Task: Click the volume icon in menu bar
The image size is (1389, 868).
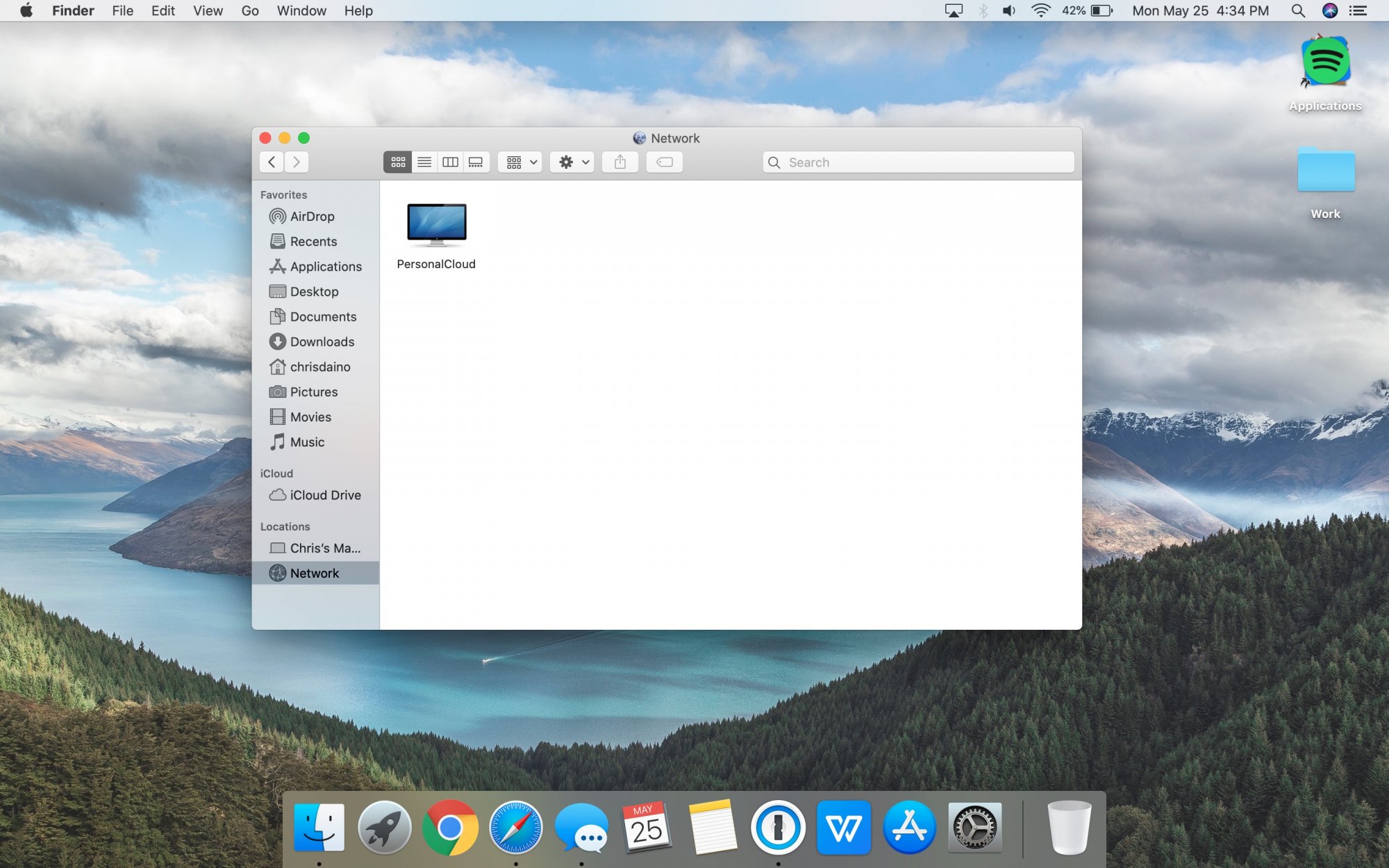Action: 1009,10
